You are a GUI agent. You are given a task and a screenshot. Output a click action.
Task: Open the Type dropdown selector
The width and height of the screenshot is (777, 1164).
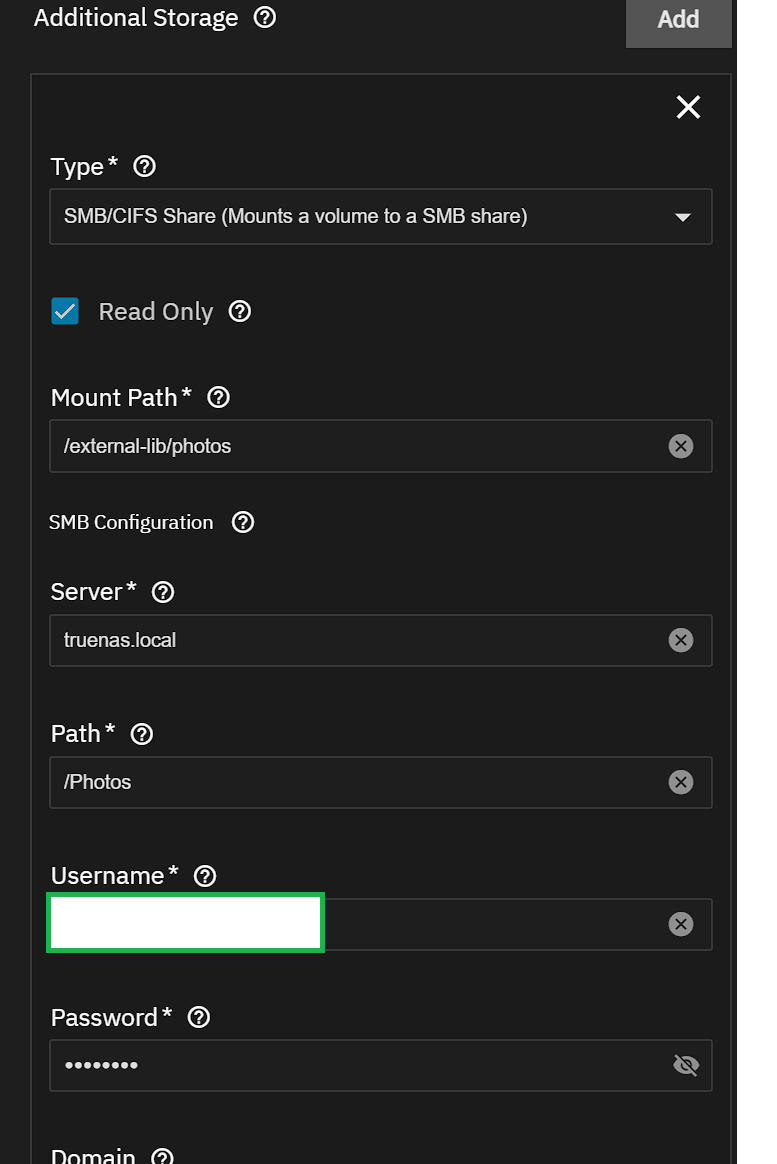coord(381,216)
